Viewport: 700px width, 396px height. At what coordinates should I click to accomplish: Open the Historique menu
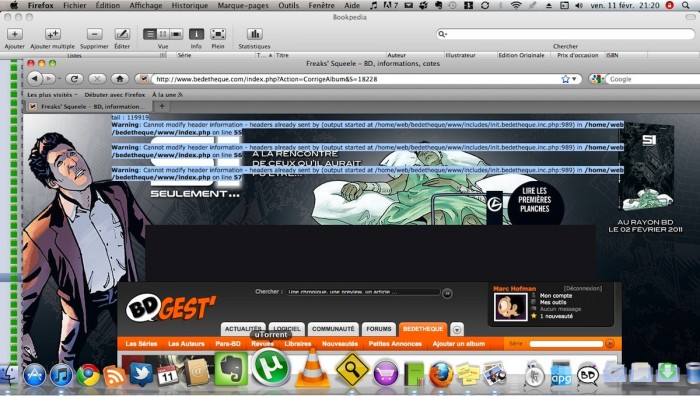point(190,5)
